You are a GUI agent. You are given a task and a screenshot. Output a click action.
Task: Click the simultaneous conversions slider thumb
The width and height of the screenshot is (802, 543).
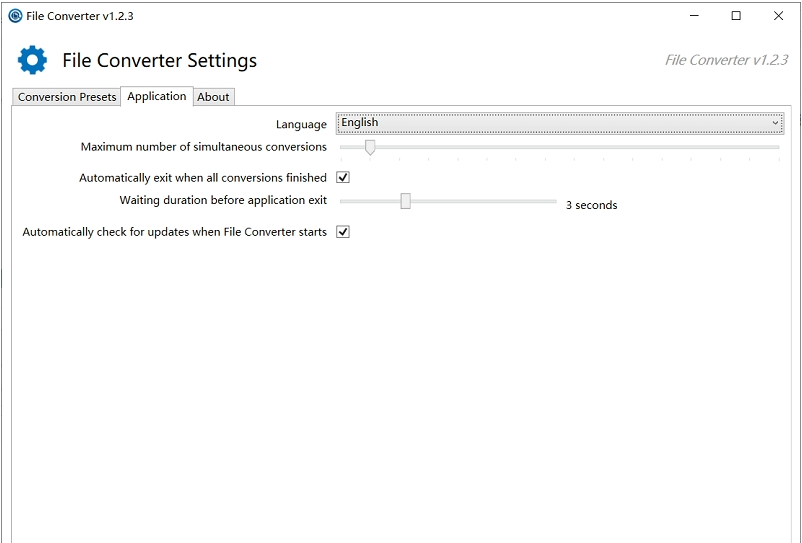point(370,147)
